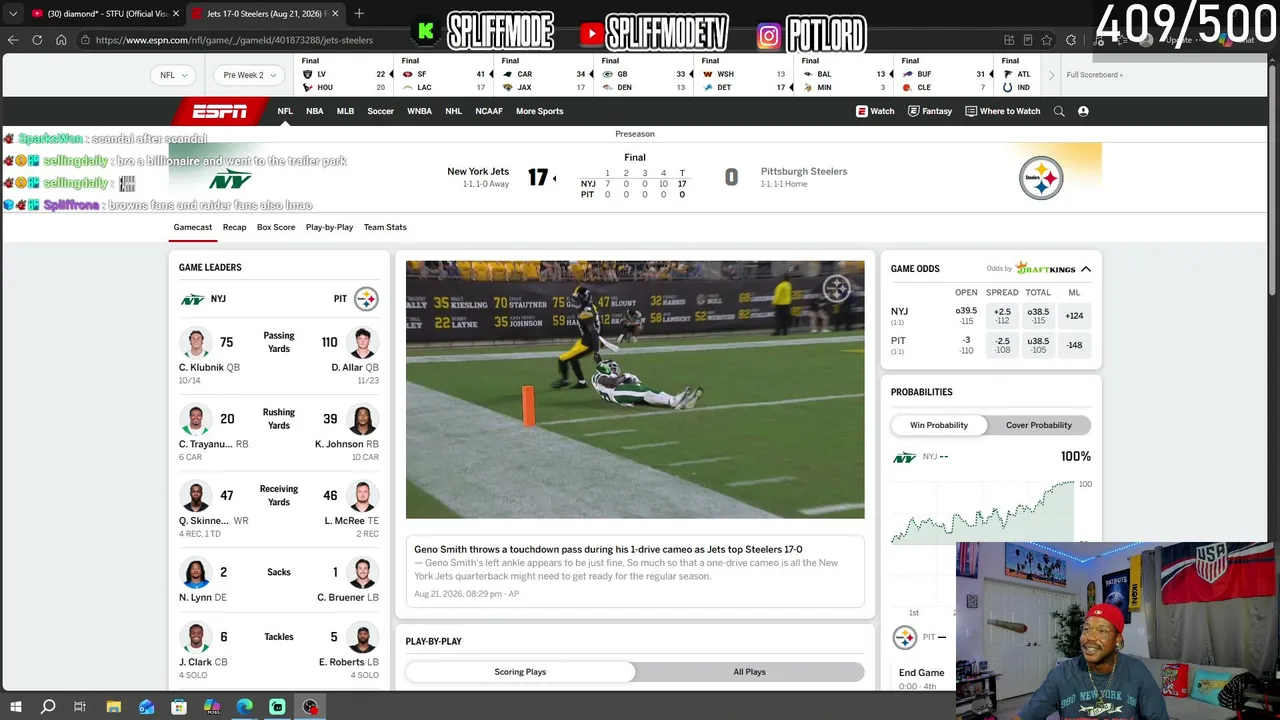1280x720 pixels.
Task: Open the Where to Watch link
Action: click(1003, 111)
